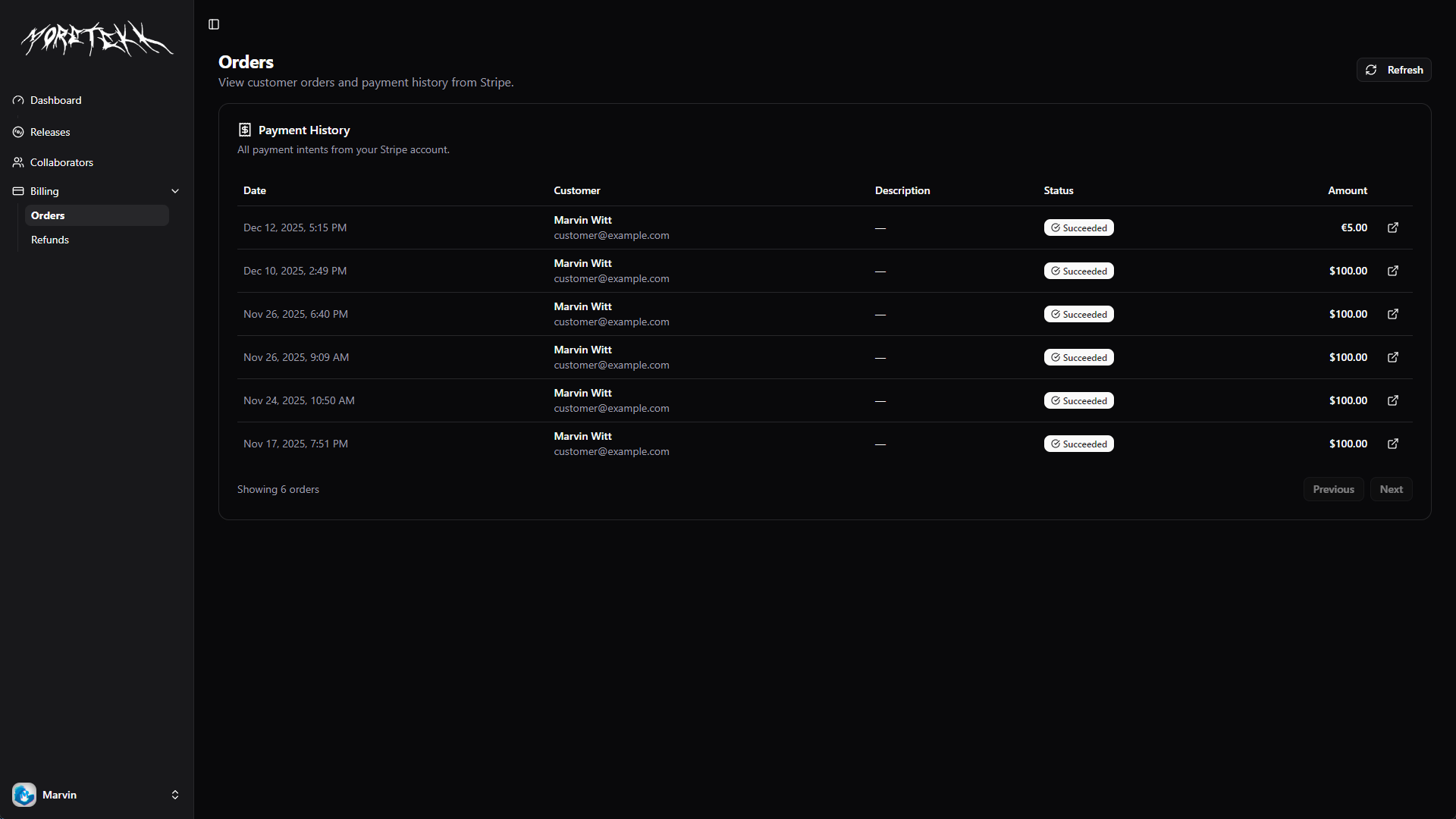Open external link for the €5.00 payment
The height and width of the screenshot is (819, 1456).
(x=1392, y=227)
